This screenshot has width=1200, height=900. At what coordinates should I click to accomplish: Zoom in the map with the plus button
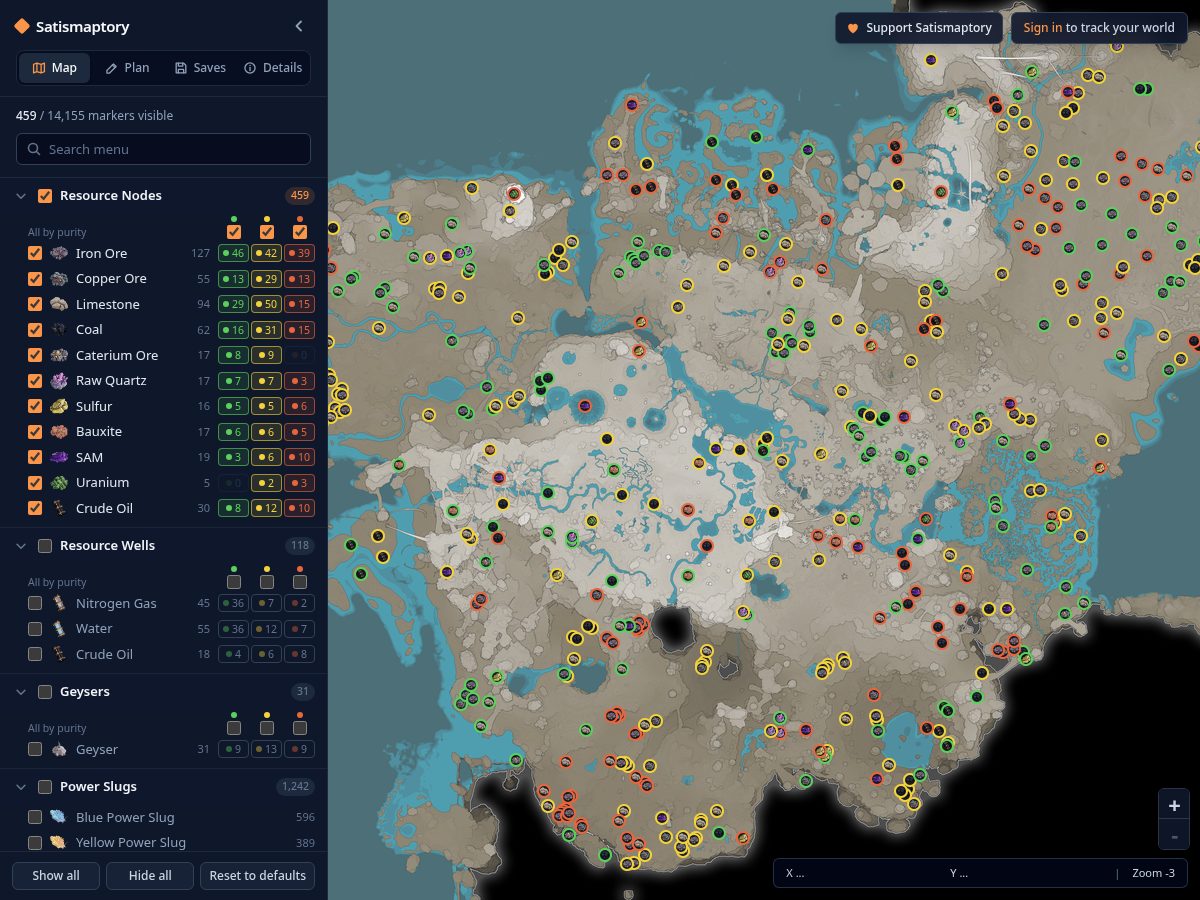tap(1174, 805)
